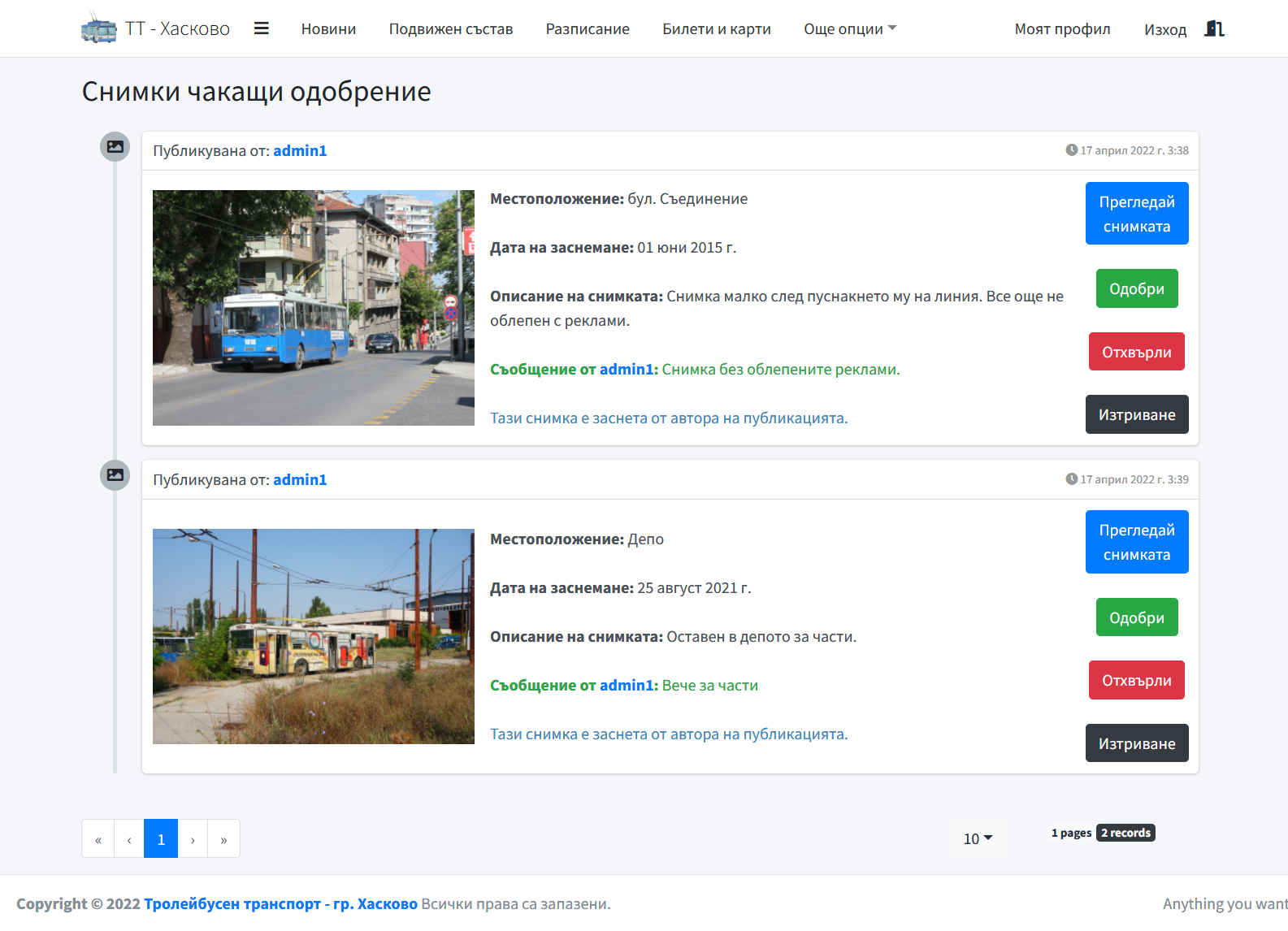This screenshot has width=1288, height=931.
Task: Open admin1 author link on the 3:38 post
Action: [300, 150]
